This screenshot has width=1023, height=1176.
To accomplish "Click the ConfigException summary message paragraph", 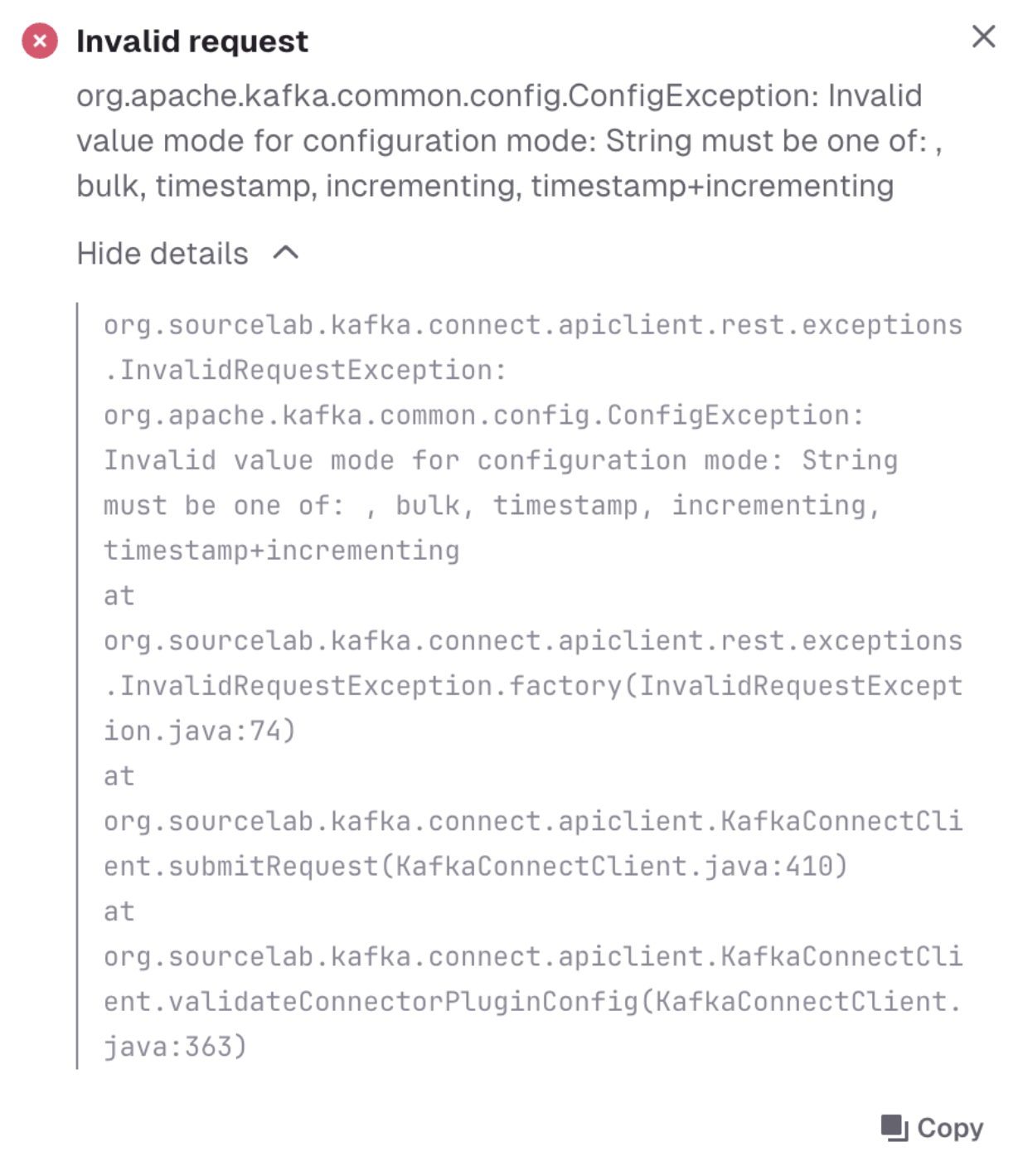I will (509, 141).
